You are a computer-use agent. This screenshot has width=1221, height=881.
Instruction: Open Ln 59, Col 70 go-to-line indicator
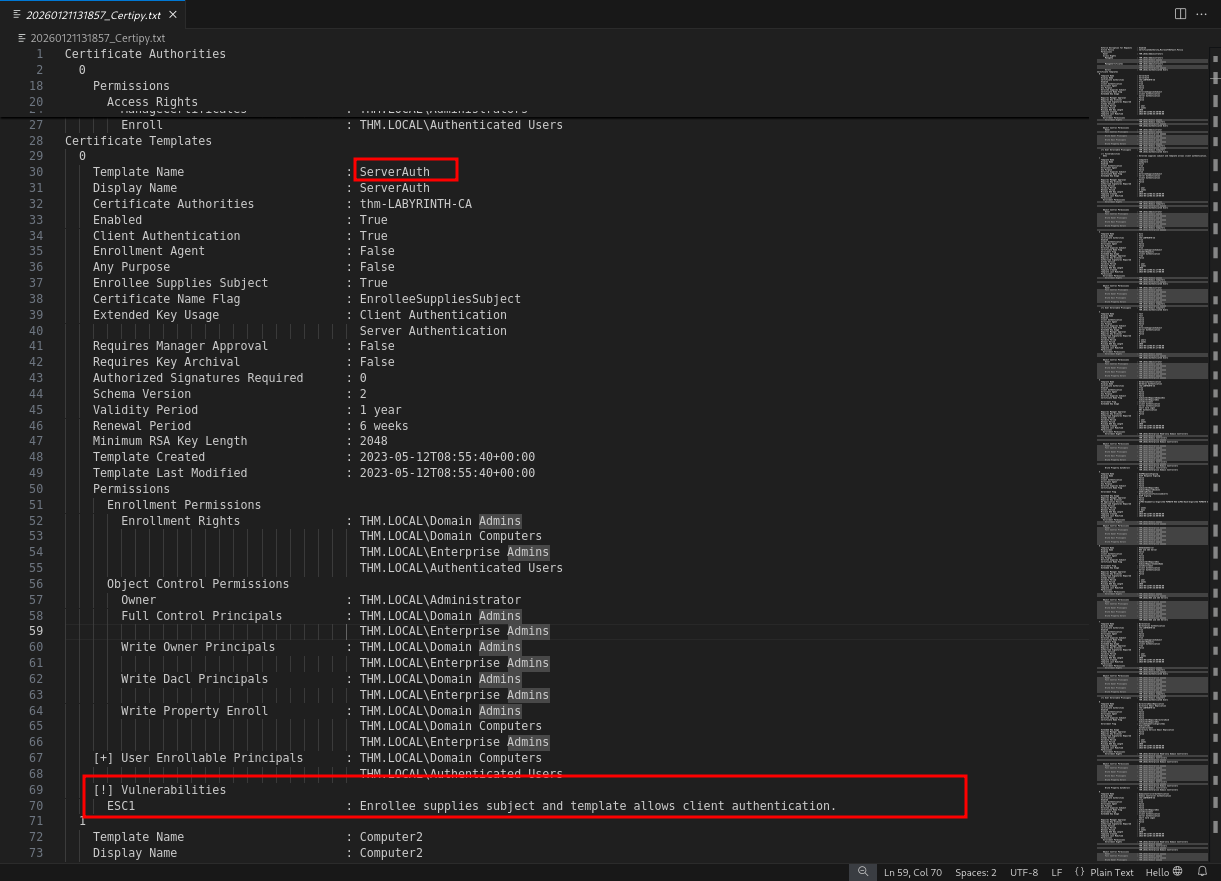(x=912, y=872)
